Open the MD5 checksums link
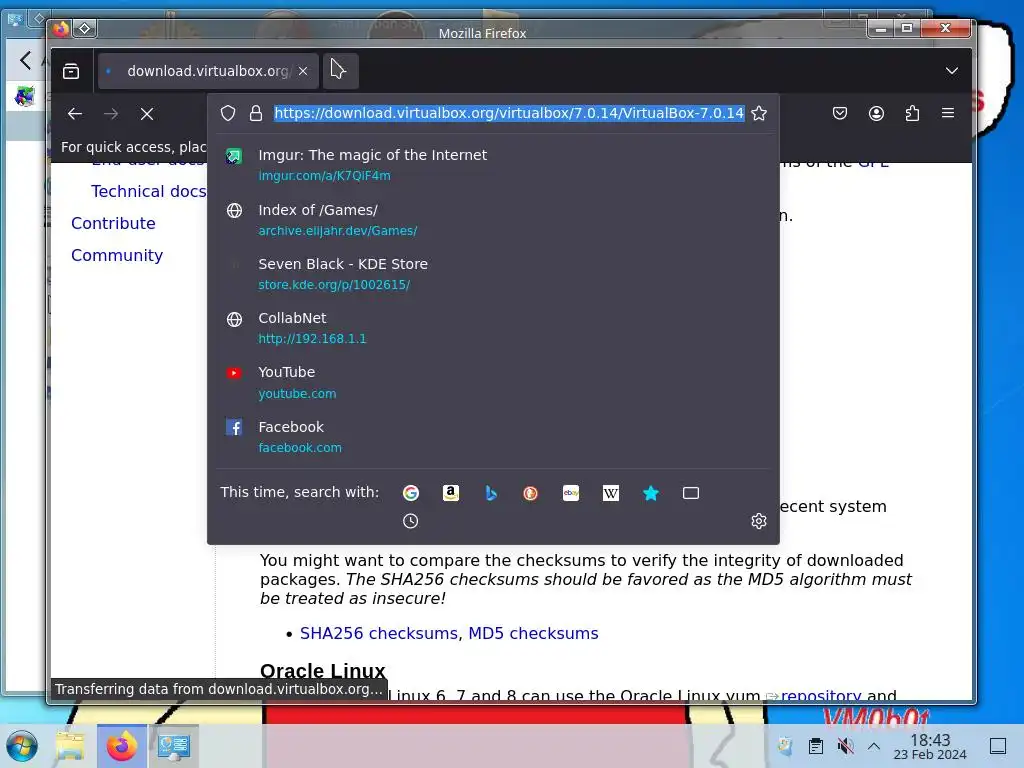 coord(533,633)
